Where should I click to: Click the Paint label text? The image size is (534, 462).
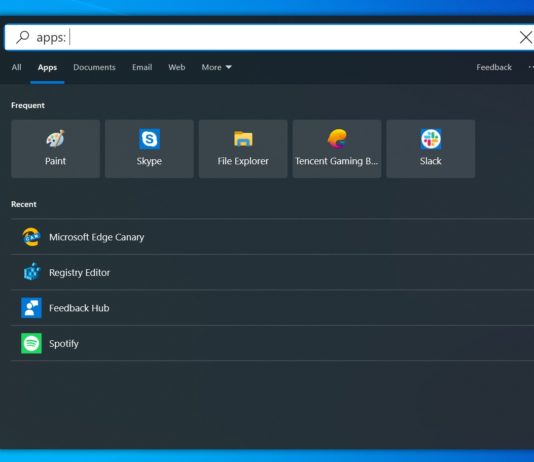pos(56,161)
